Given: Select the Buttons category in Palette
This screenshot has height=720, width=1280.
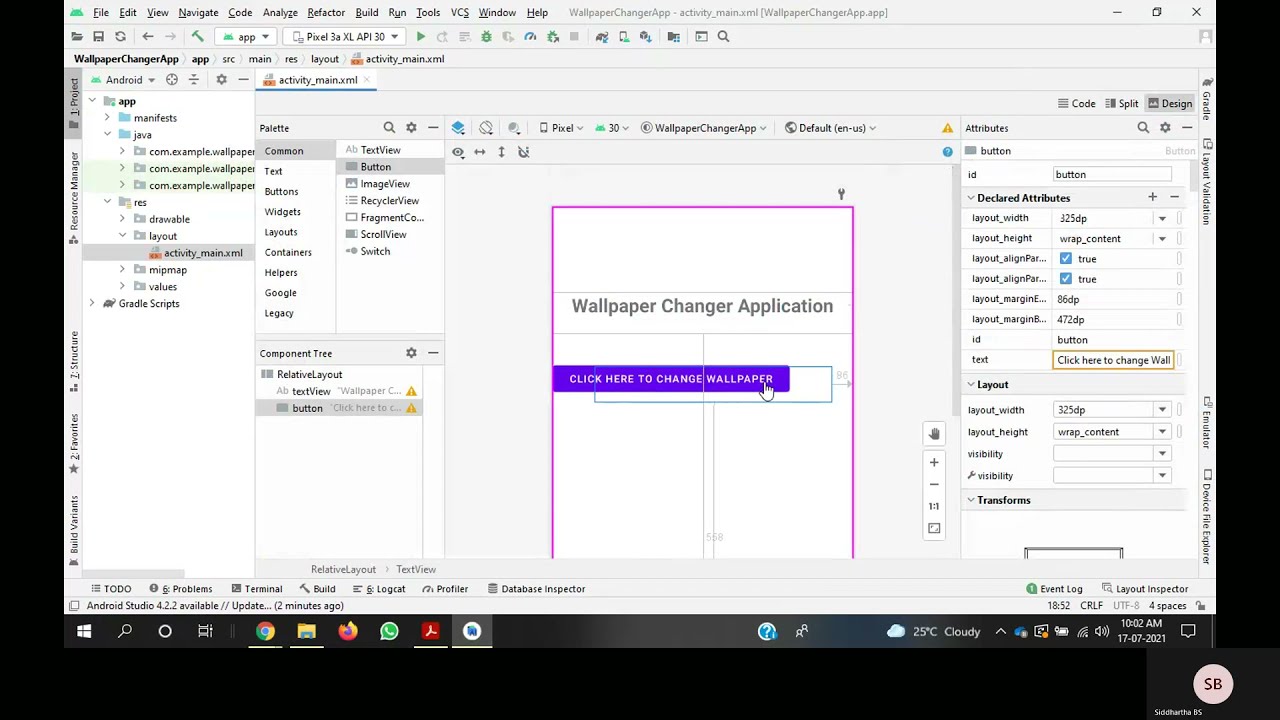Looking at the screenshot, I should point(281,191).
